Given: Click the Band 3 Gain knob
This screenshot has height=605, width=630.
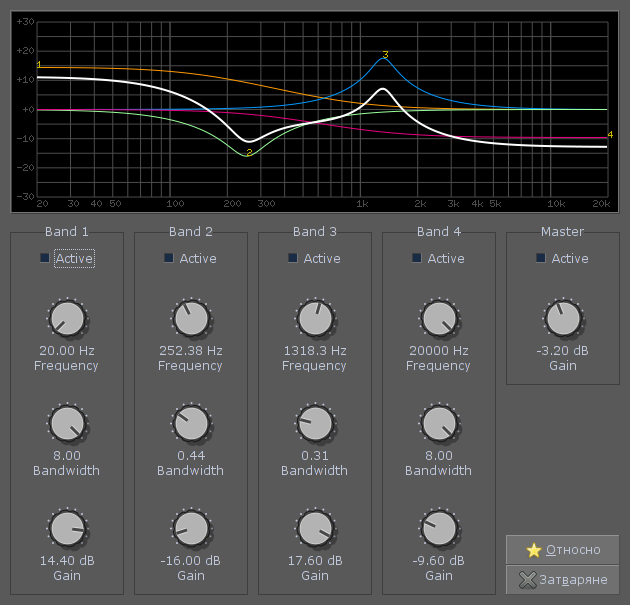Looking at the screenshot, I should (x=314, y=529).
